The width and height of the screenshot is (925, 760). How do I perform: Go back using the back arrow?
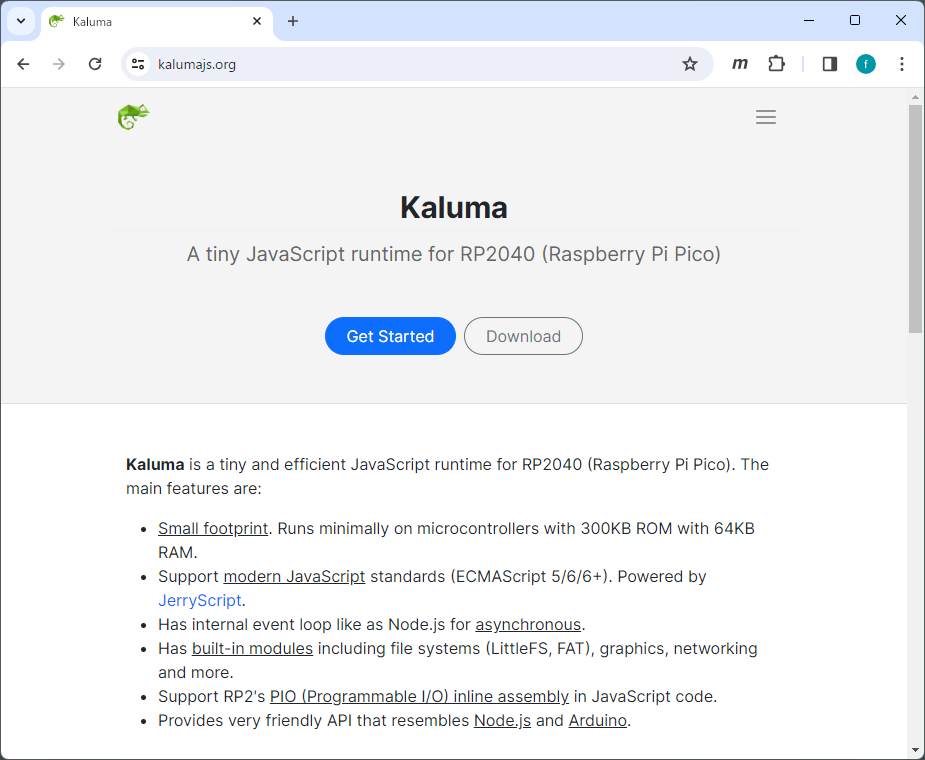(23, 63)
